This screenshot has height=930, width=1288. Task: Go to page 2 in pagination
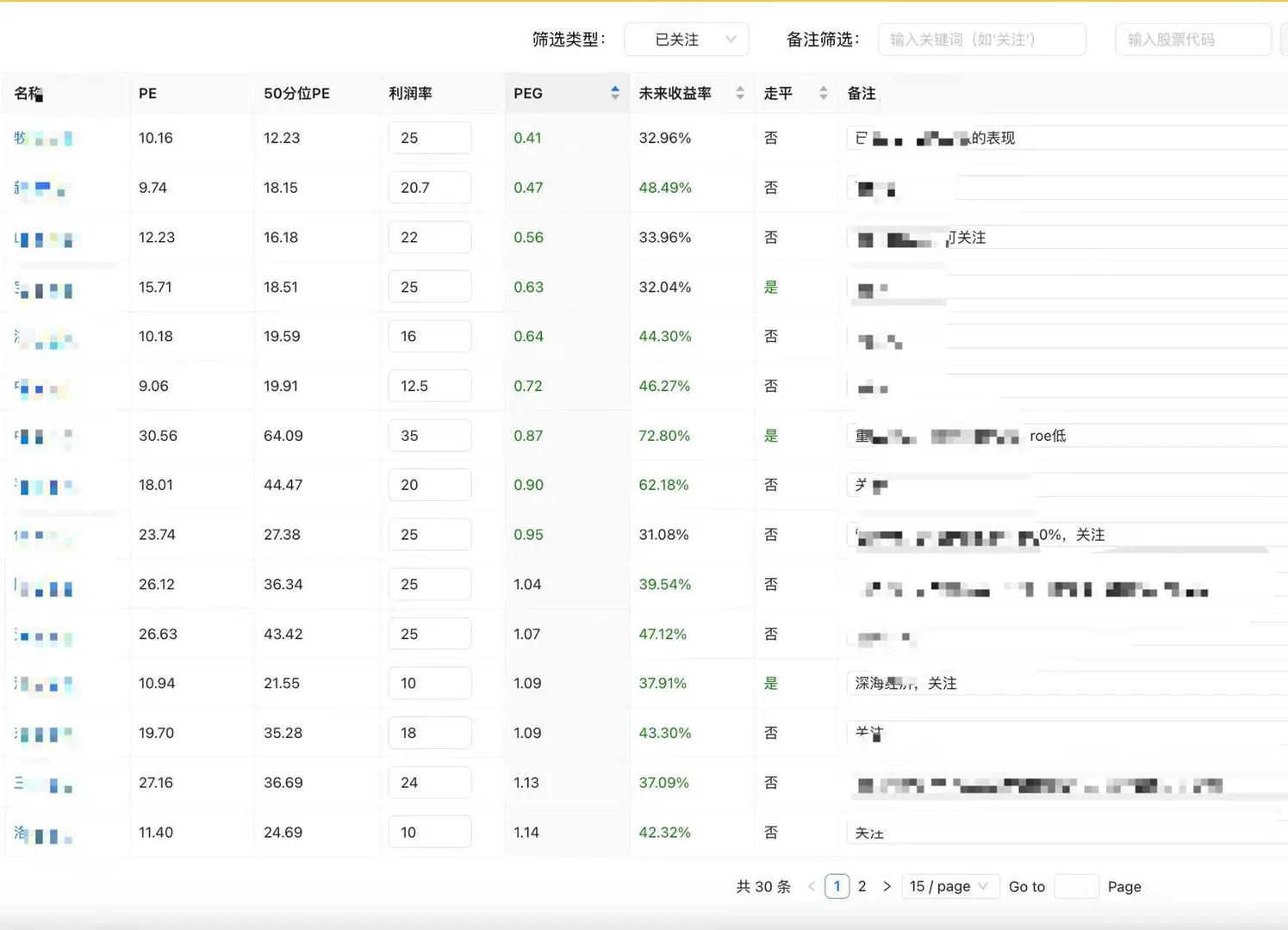coord(862,886)
